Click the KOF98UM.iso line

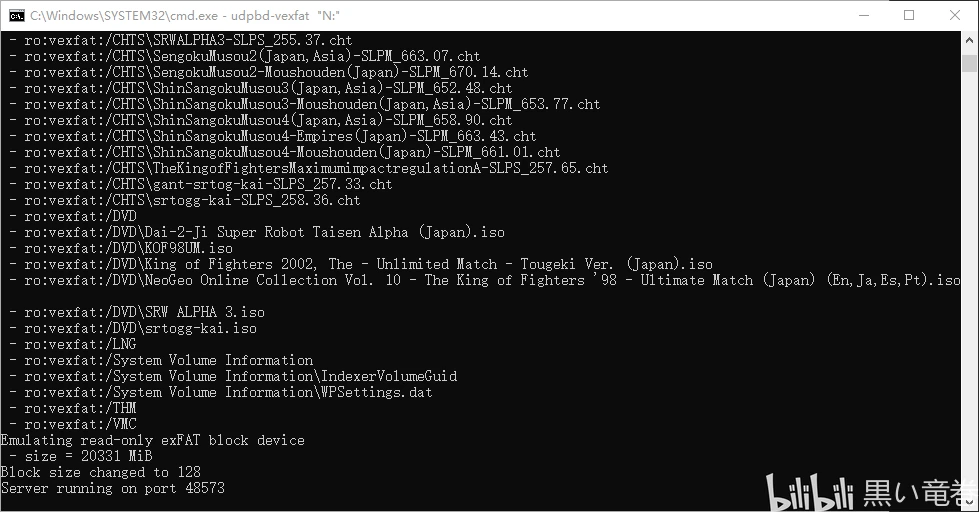point(121,248)
